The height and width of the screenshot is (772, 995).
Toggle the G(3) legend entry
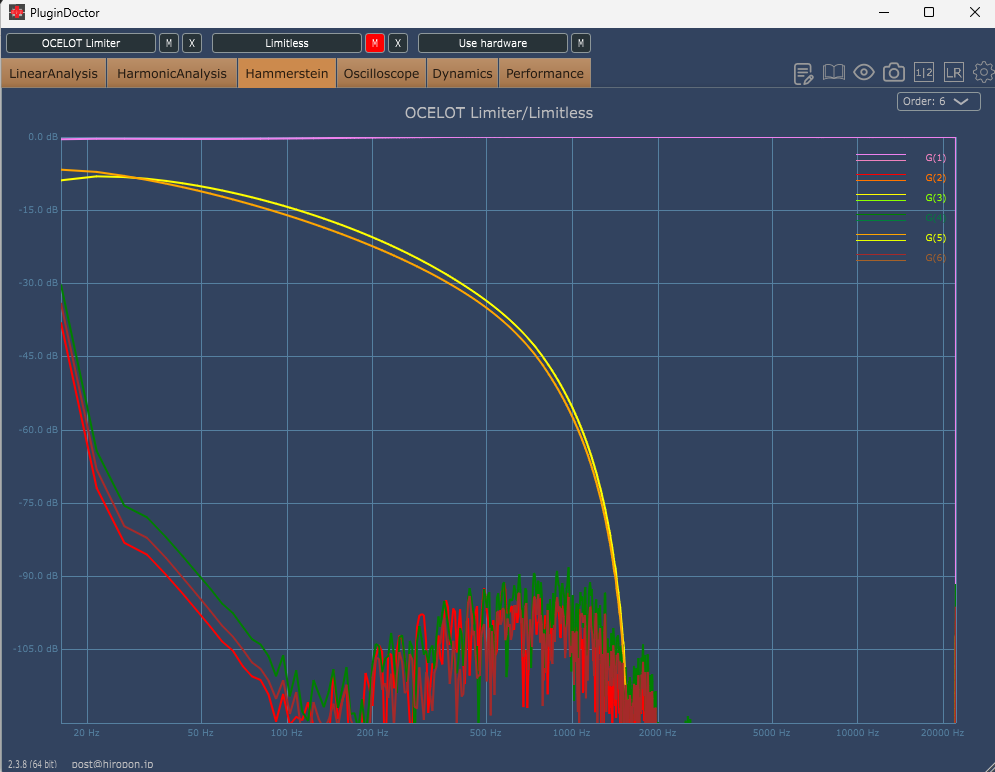(x=935, y=198)
